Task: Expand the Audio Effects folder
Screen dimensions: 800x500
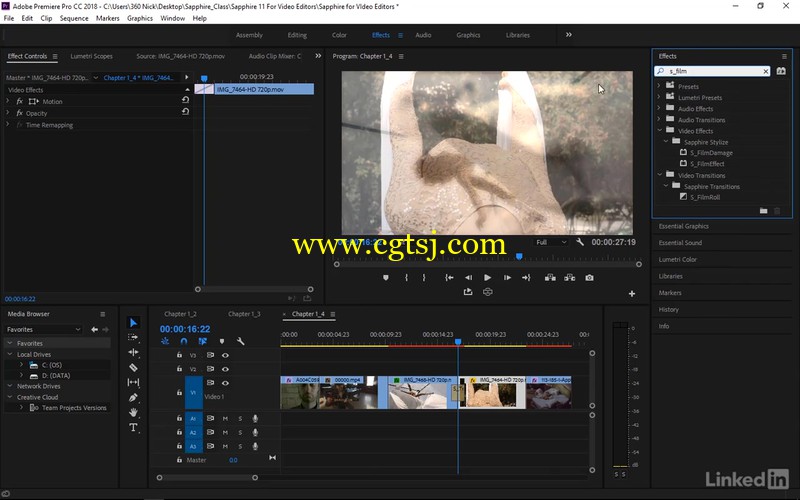Action: [659, 108]
